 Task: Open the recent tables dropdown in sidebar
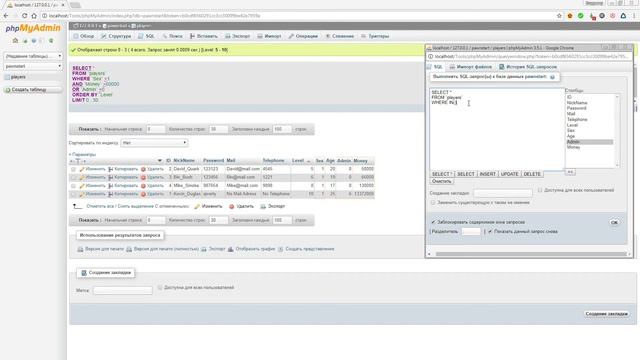tap(33, 56)
